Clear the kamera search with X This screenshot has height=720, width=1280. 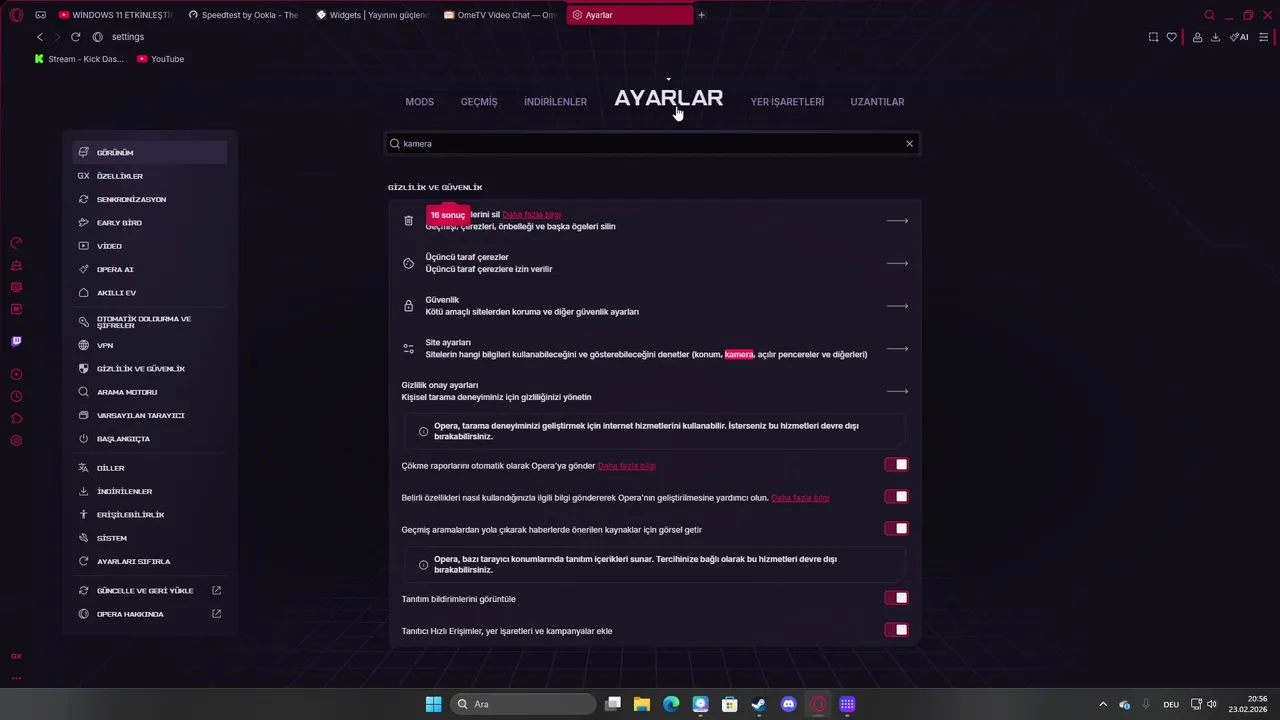point(909,144)
